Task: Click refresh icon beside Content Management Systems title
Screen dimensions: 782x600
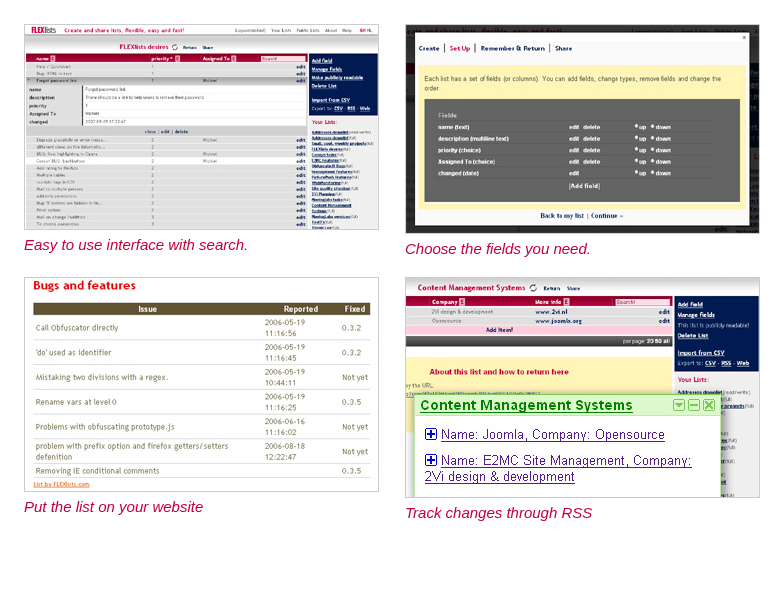Action: coord(533,288)
